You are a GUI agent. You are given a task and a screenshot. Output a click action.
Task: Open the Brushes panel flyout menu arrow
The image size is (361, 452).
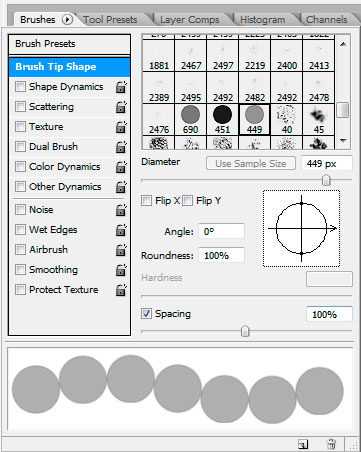[x=67, y=20]
